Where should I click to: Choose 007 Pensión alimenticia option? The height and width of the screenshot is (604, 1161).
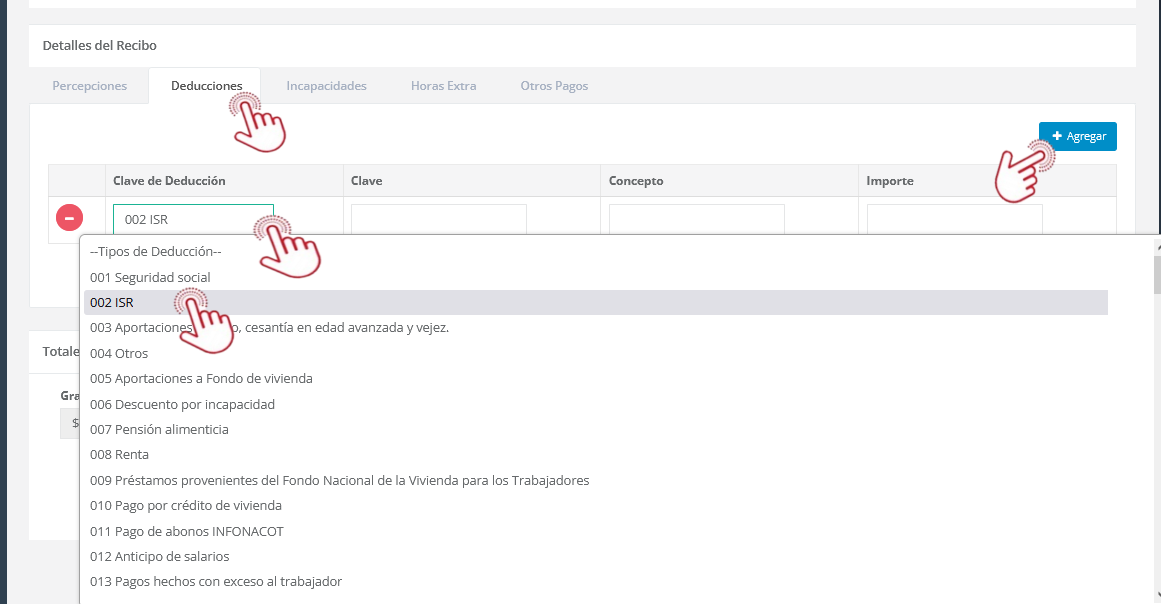[x=159, y=430]
